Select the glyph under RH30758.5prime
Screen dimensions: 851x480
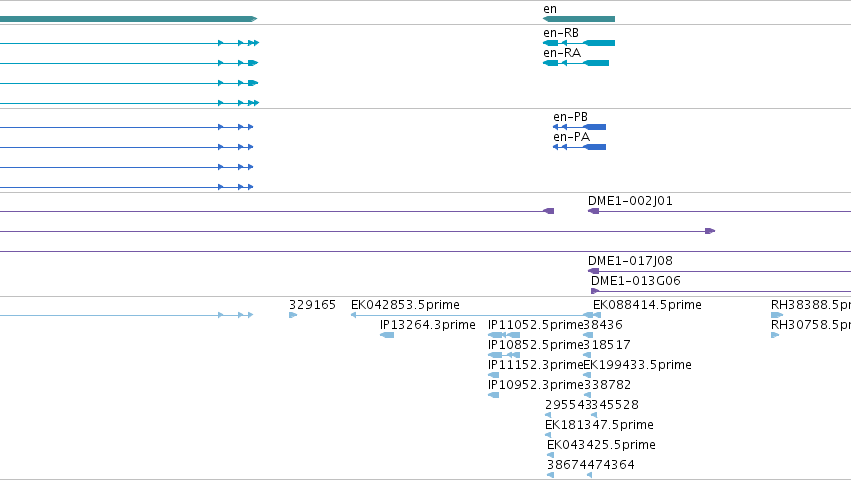pyautogui.click(x=775, y=335)
